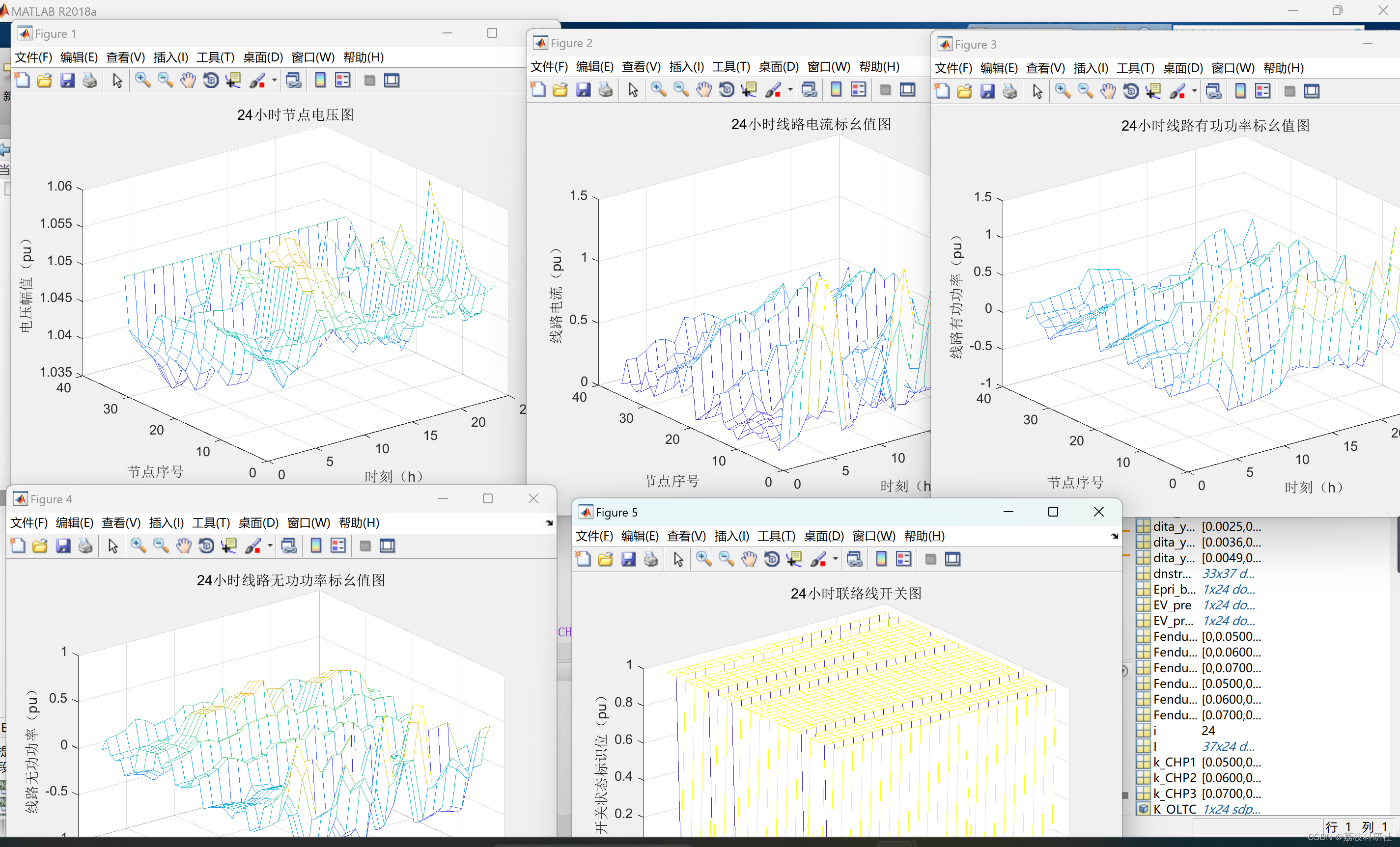Click Link Plot icon in Figure 1
1400x847 pixels.
point(293,81)
